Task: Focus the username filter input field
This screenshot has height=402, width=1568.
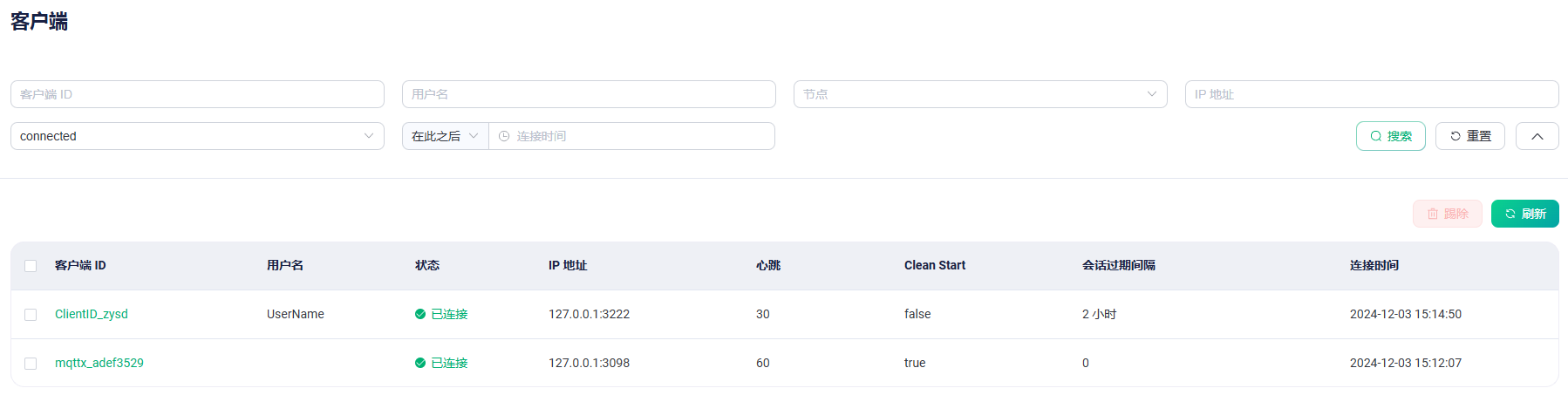Action: (x=589, y=94)
